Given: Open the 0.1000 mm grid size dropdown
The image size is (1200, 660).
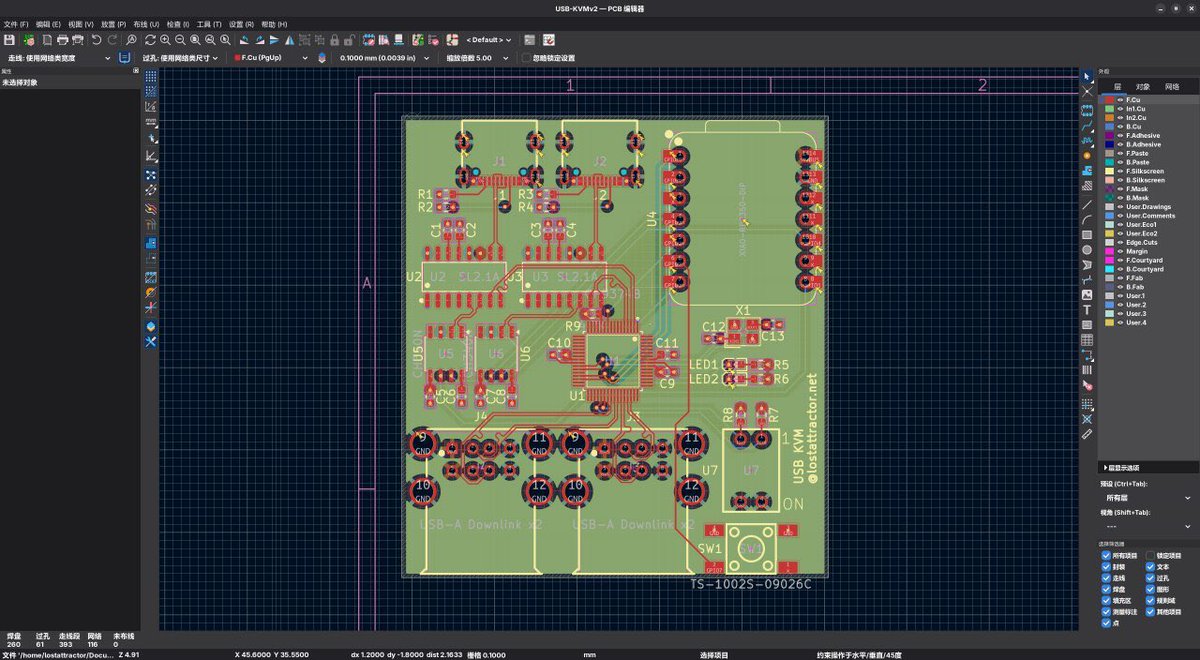Looking at the screenshot, I should pyautogui.click(x=384, y=57).
